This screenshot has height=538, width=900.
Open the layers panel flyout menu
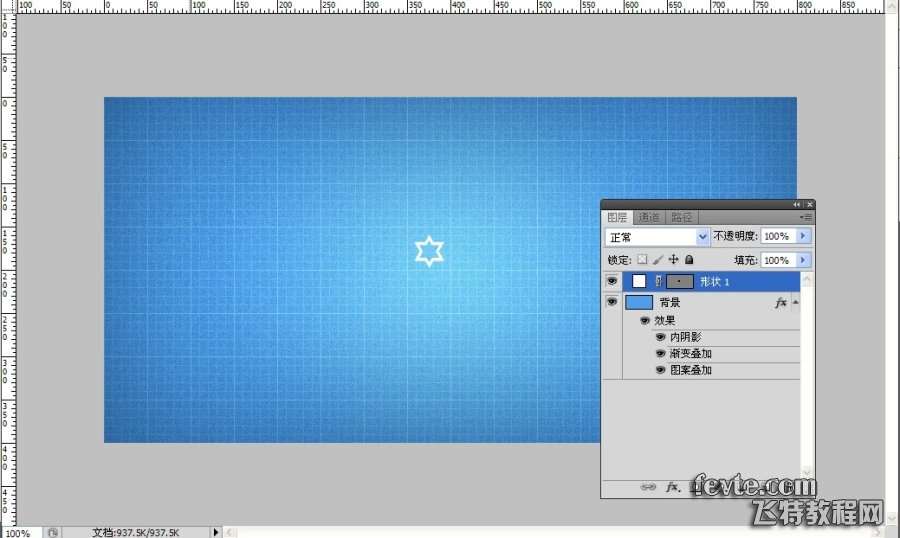coord(806,218)
